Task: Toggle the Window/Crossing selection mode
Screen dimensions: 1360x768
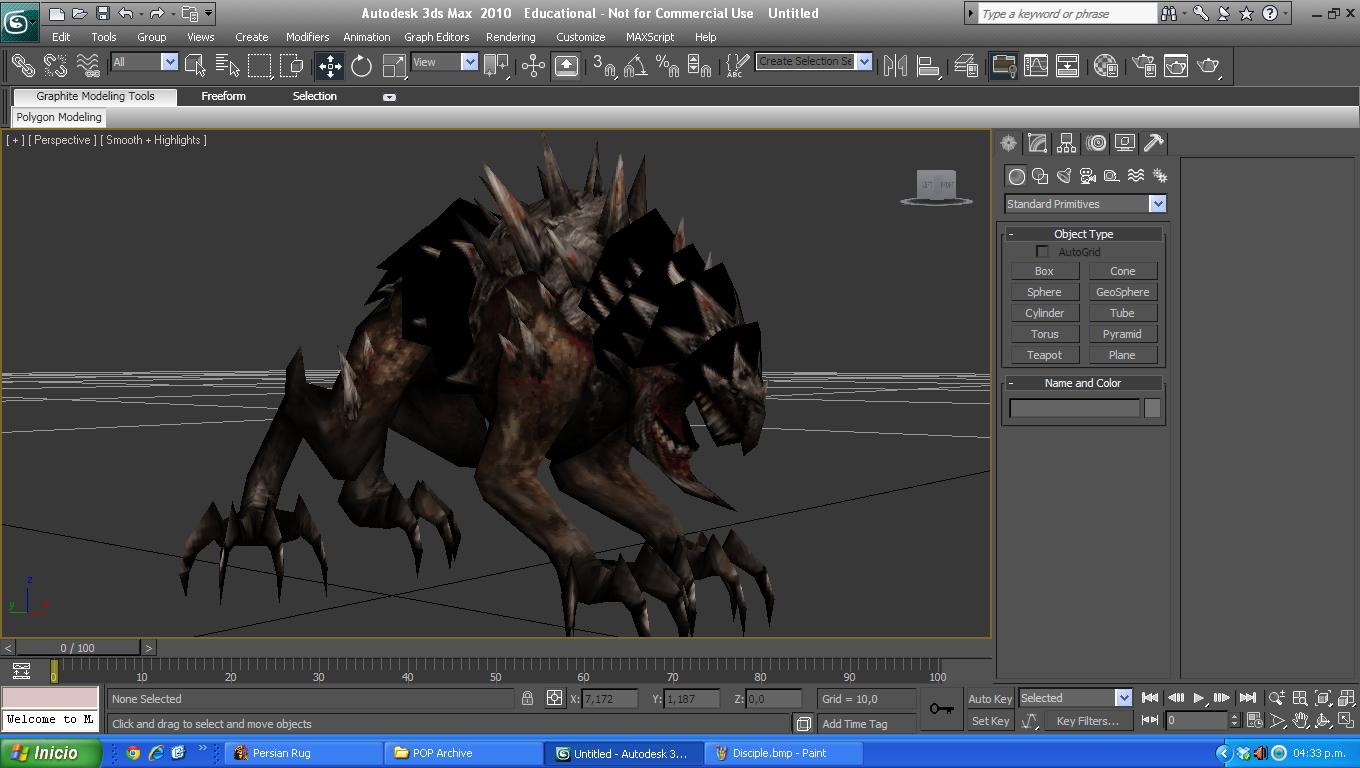Action: coord(292,66)
